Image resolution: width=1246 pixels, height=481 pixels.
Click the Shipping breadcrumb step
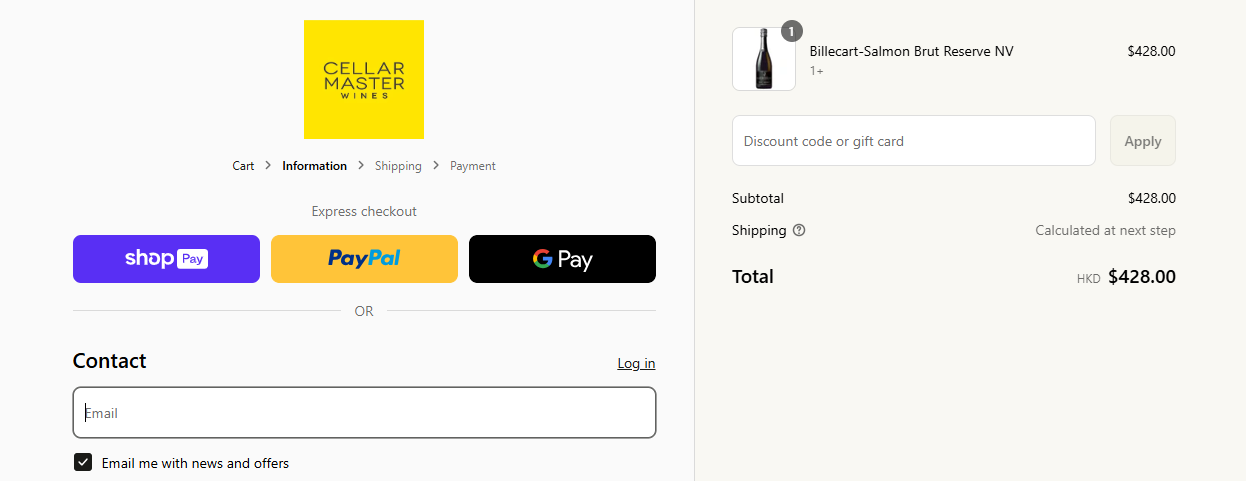point(398,166)
